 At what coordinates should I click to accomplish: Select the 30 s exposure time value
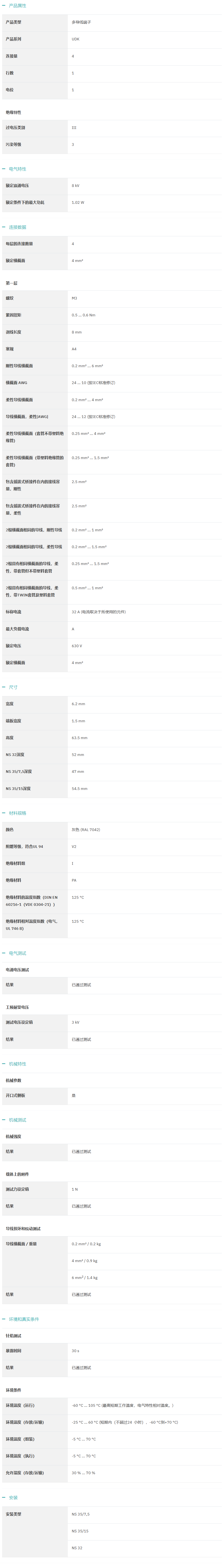pyautogui.click(x=75, y=1351)
